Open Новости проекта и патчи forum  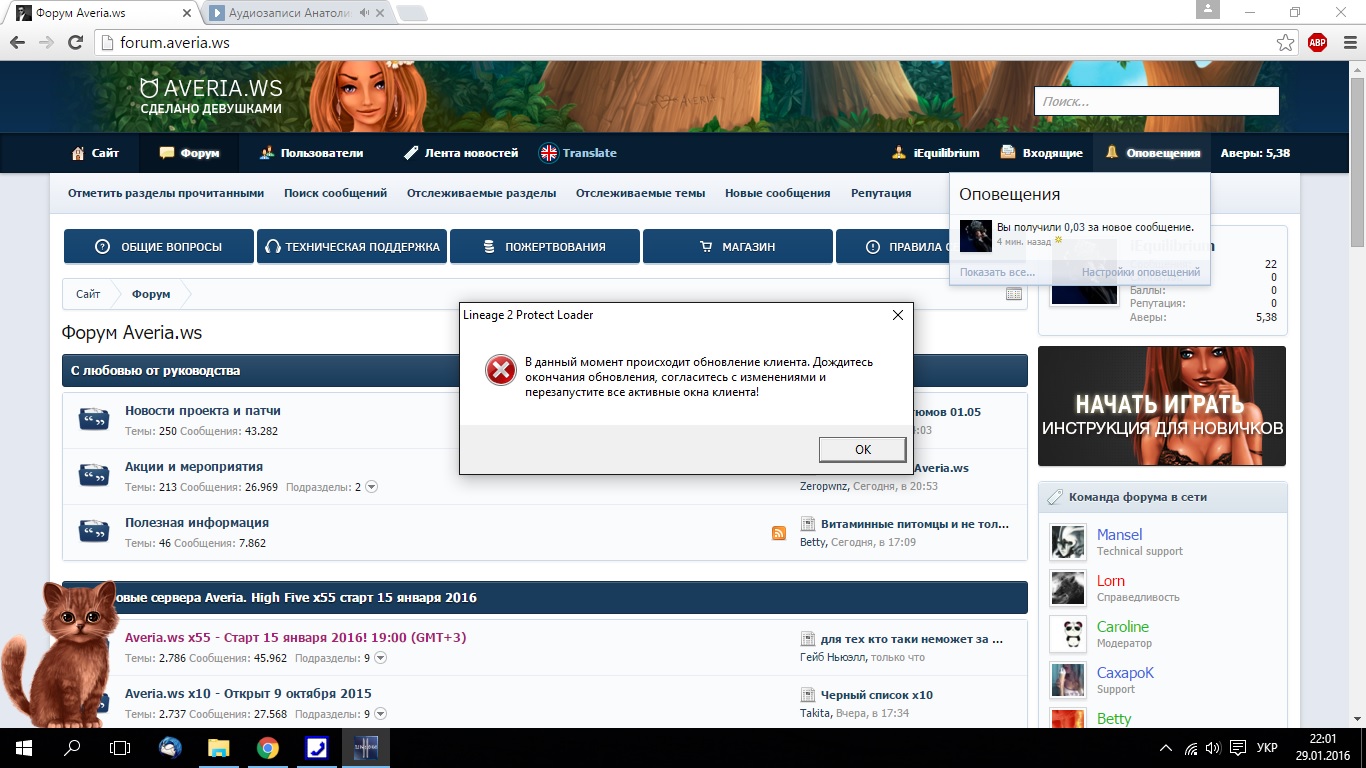coord(203,411)
